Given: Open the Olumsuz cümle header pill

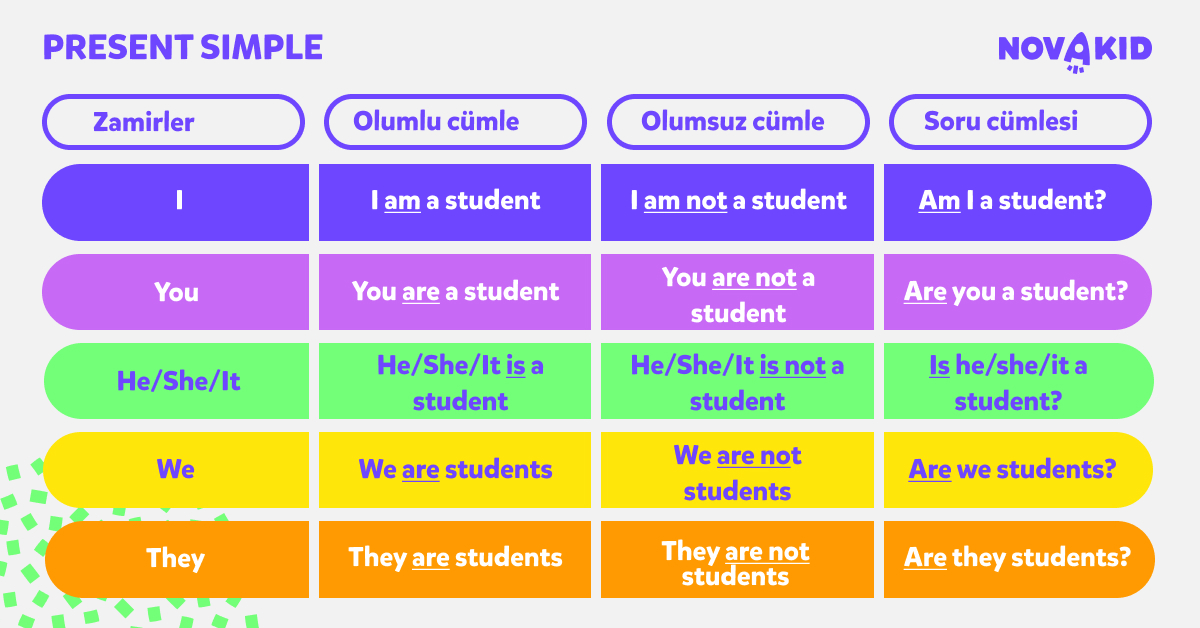Looking at the screenshot, I should [x=738, y=122].
